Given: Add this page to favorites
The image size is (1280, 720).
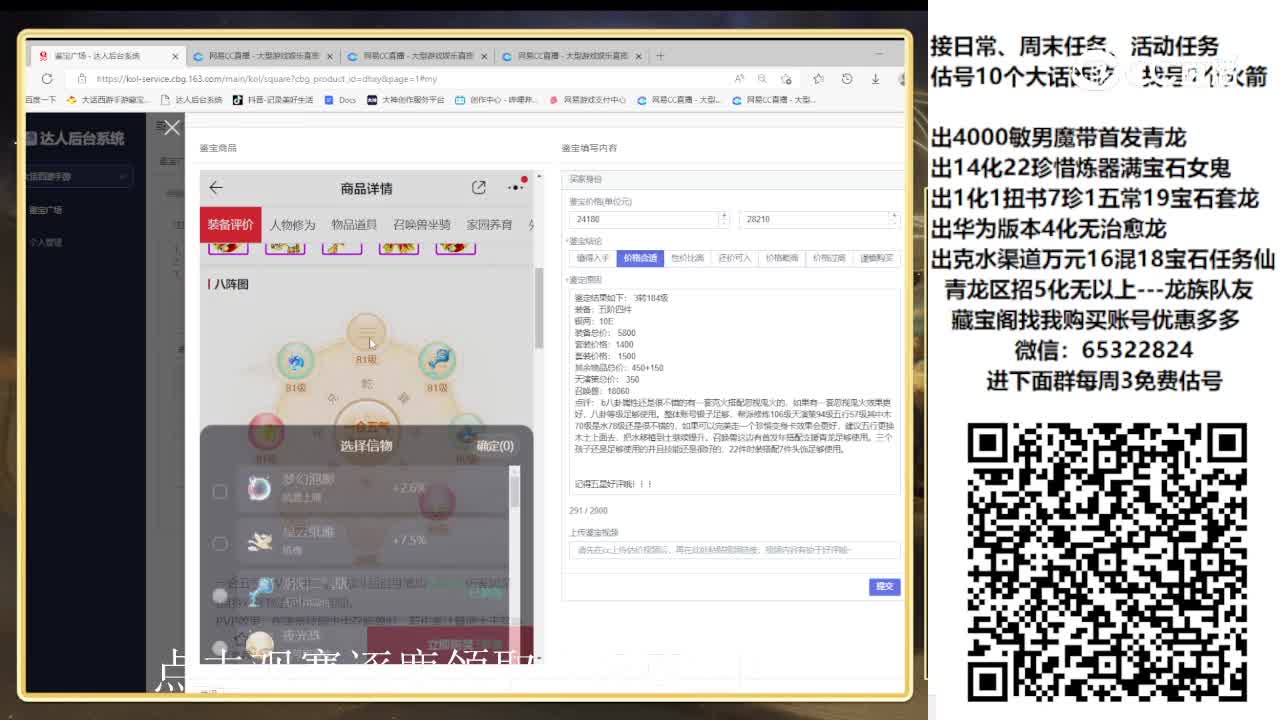Looking at the screenshot, I should point(788,78).
